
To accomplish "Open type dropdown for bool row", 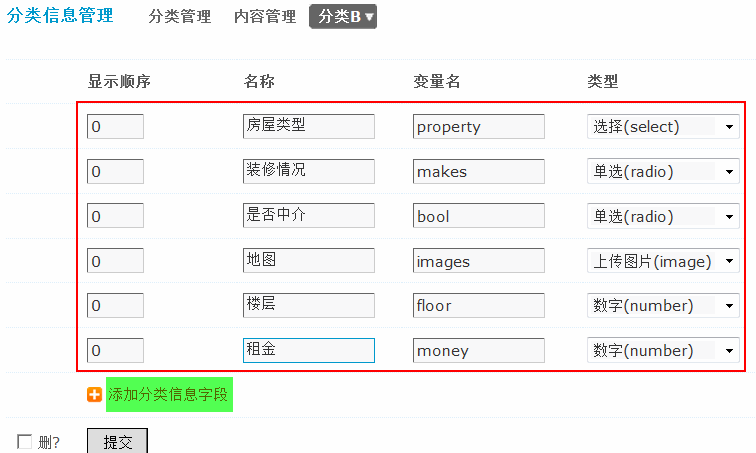I will (663, 217).
